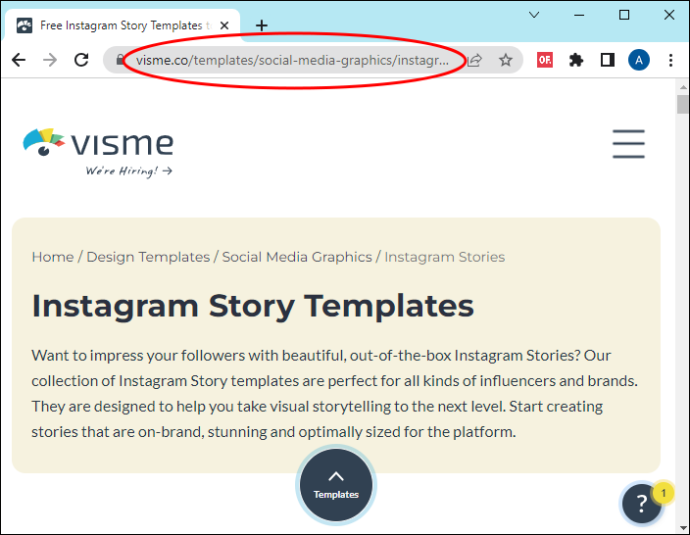The height and width of the screenshot is (535, 690).
Task: Open the Extensions puzzle piece menu
Action: pyautogui.click(x=576, y=60)
